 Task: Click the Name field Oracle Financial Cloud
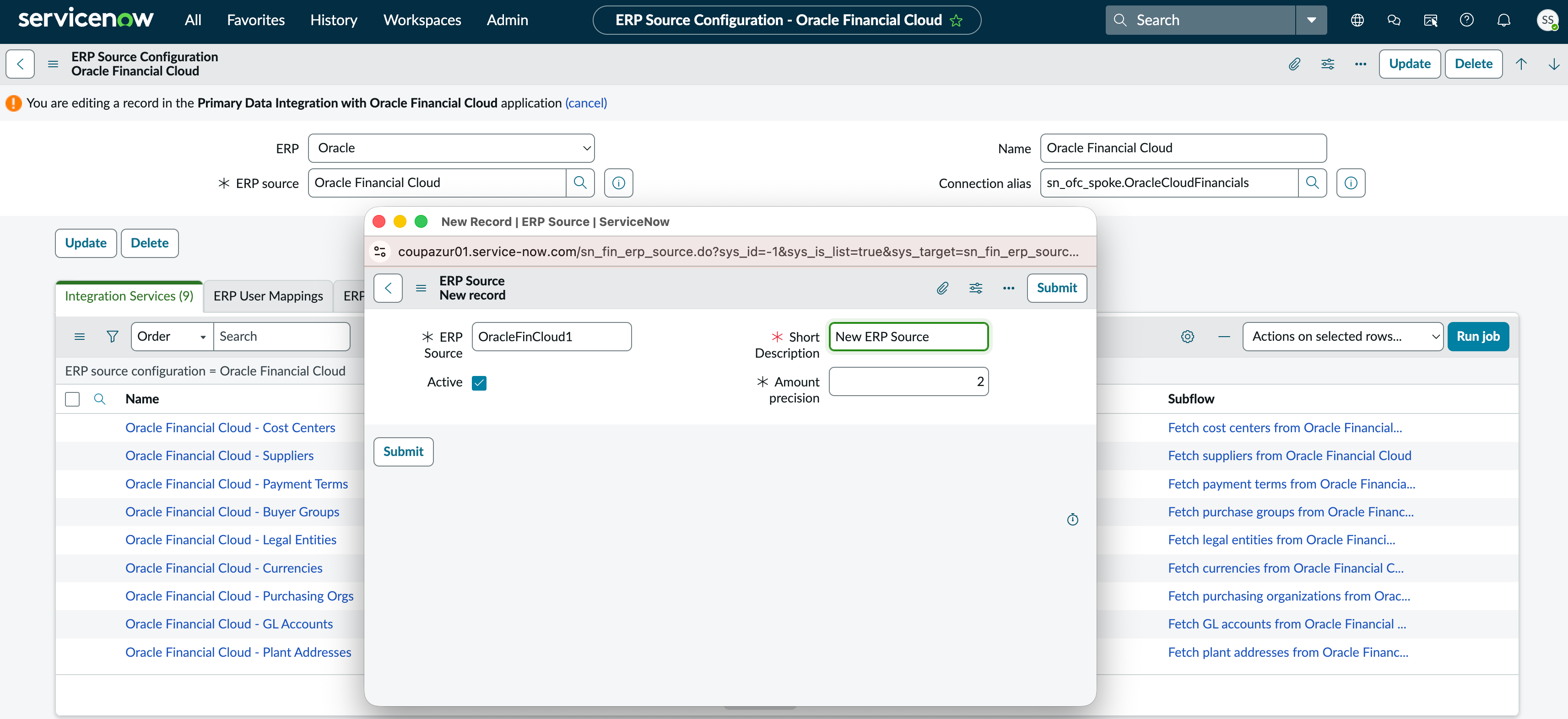(1183, 148)
